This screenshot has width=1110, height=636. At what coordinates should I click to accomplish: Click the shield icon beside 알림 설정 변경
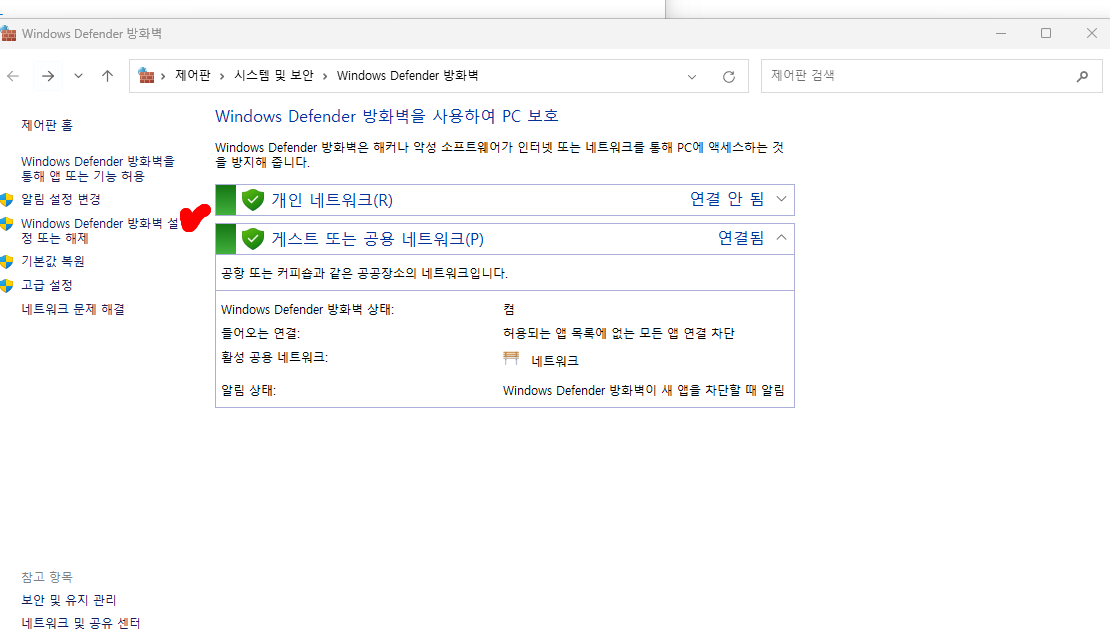pyautogui.click(x=7, y=200)
